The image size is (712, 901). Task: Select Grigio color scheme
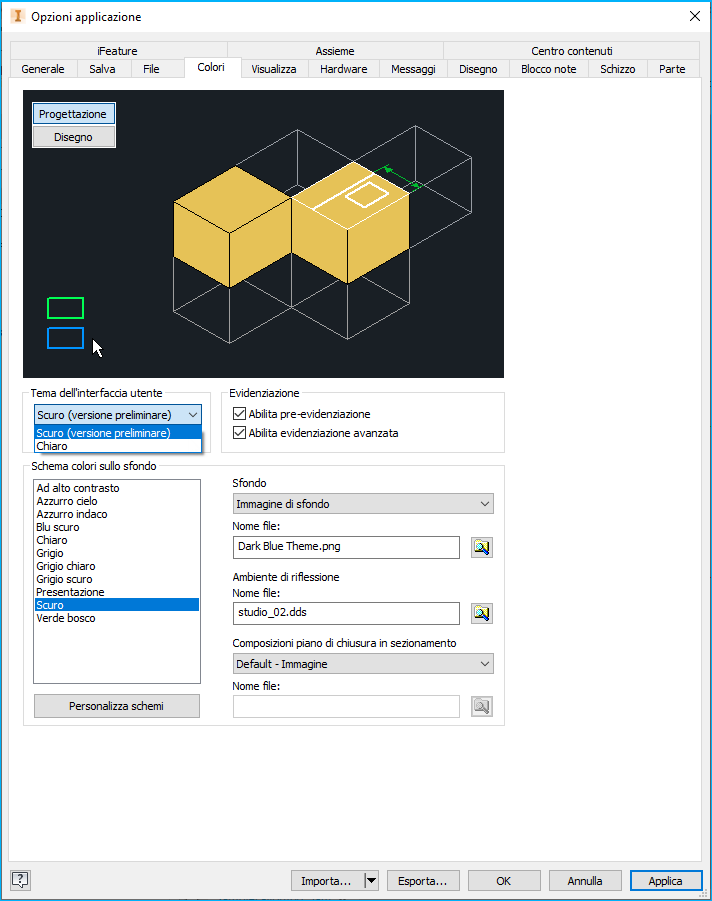point(117,553)
